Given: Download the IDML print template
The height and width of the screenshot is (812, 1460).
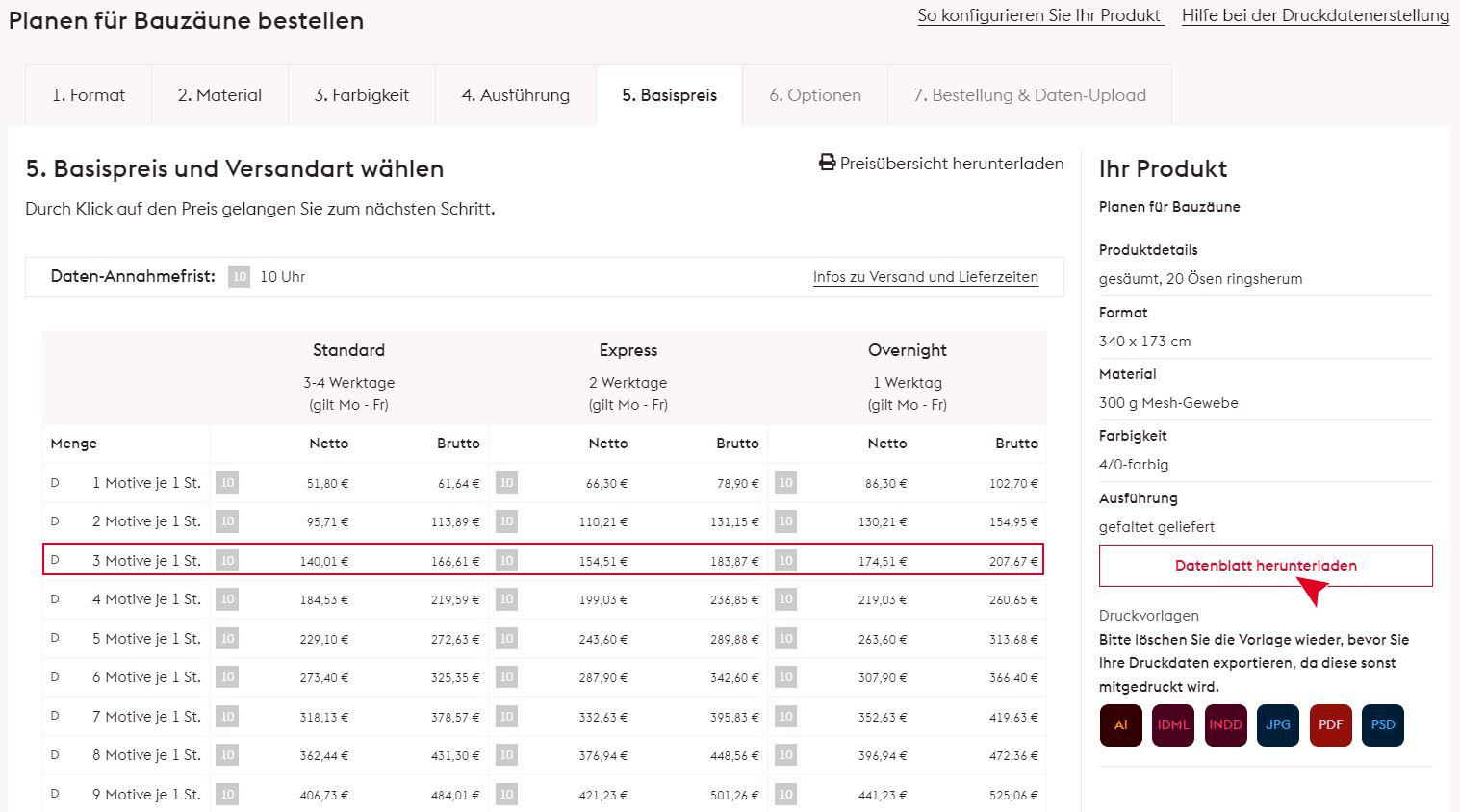Looking at the screenshot, I should (1173, 725).
